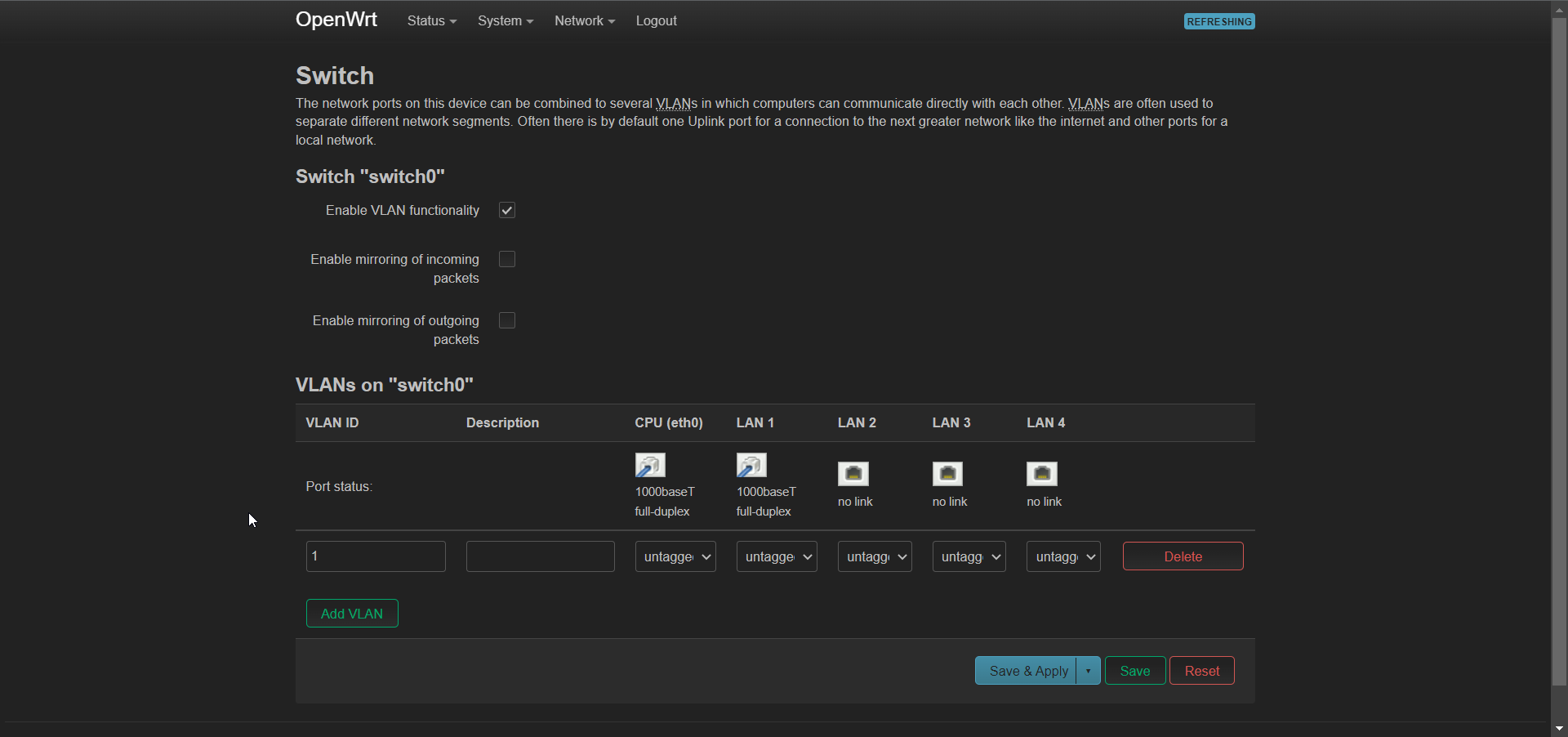The width and height of the screenshot is (1568, 737).
Task: Click the page vertical scrollbar
Action: click(x=1559, y=351)
